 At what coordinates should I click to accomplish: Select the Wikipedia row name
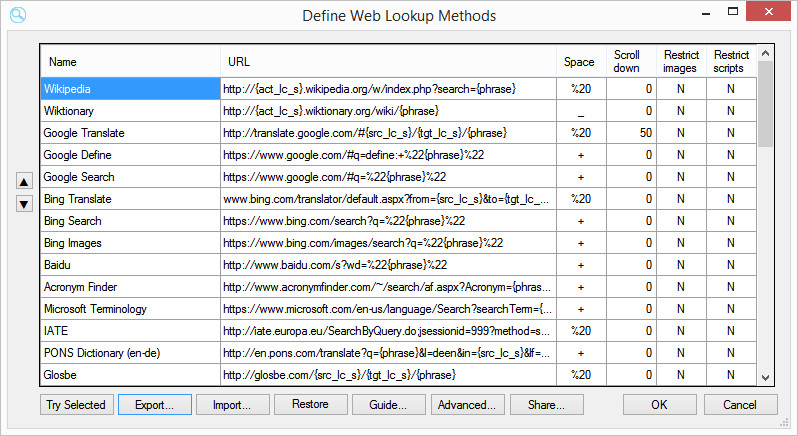pos(130,89)
